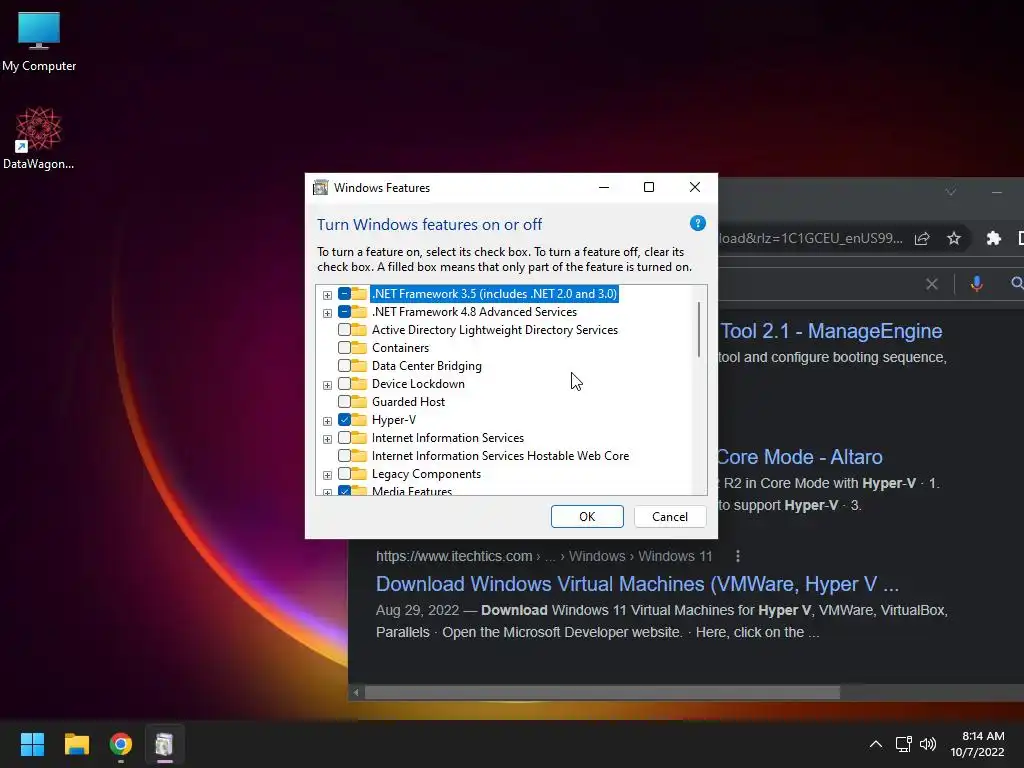The height and width of the screenshot is (768, 1024).
Task: Click Chrome's scrollbar left arrow
Action: coord(356,692)
